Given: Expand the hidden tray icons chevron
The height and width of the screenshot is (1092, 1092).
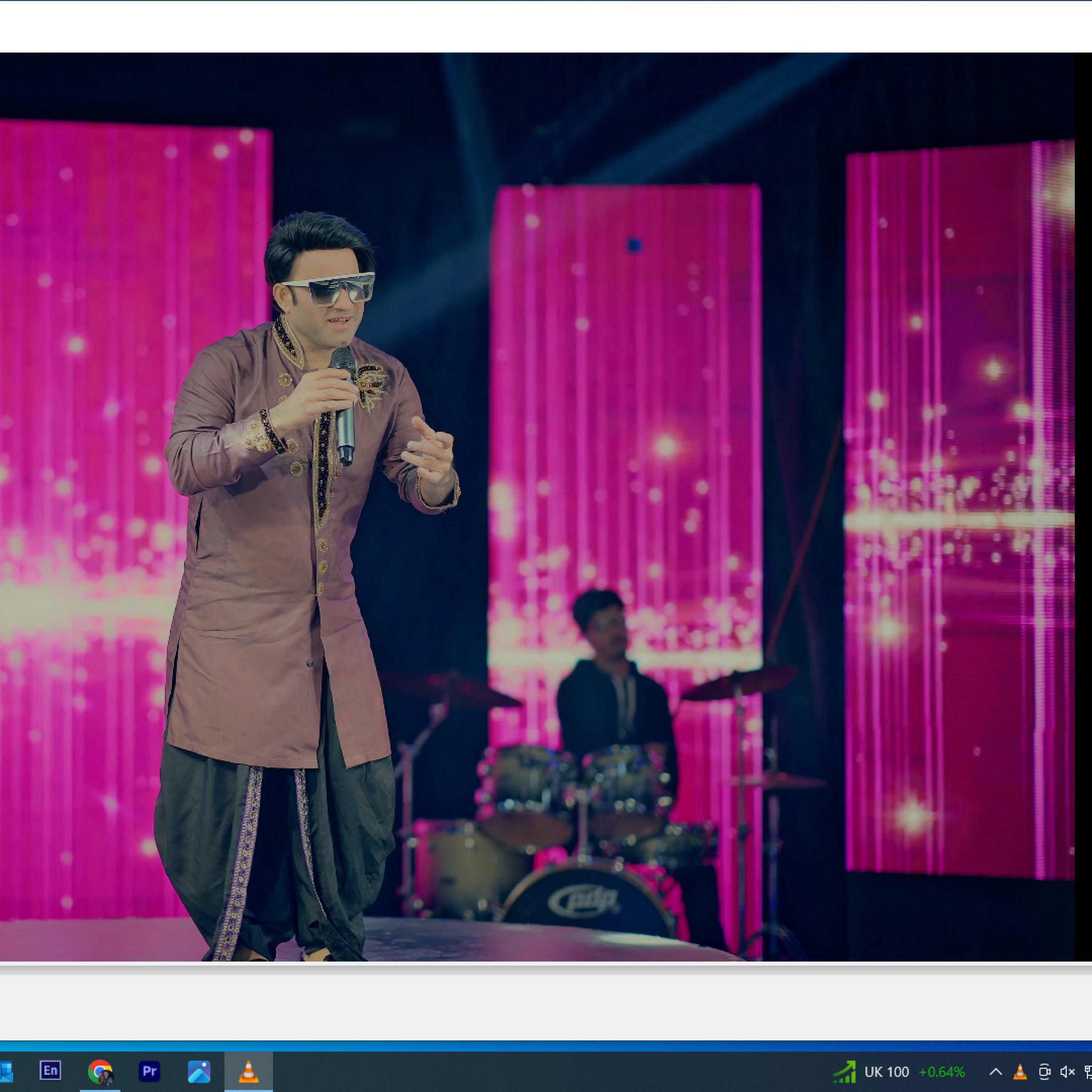Looking at the screenshot, I should click(x=996, y=1072).
